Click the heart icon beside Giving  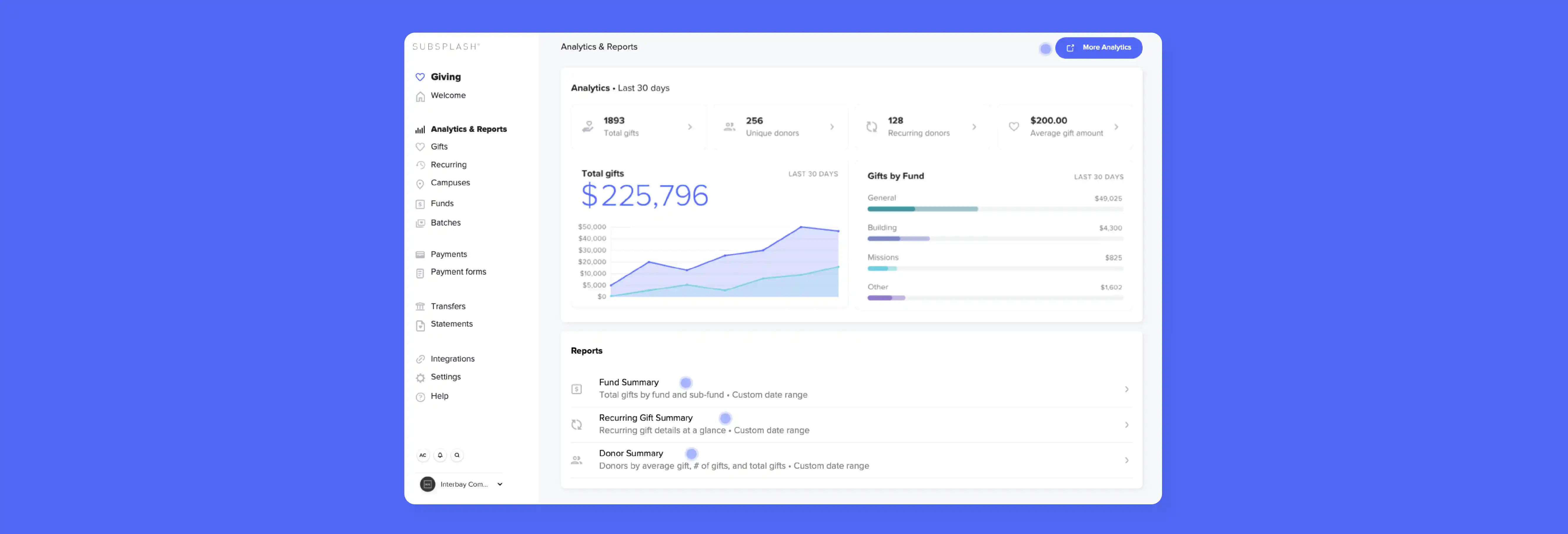(x=420, y=77)
